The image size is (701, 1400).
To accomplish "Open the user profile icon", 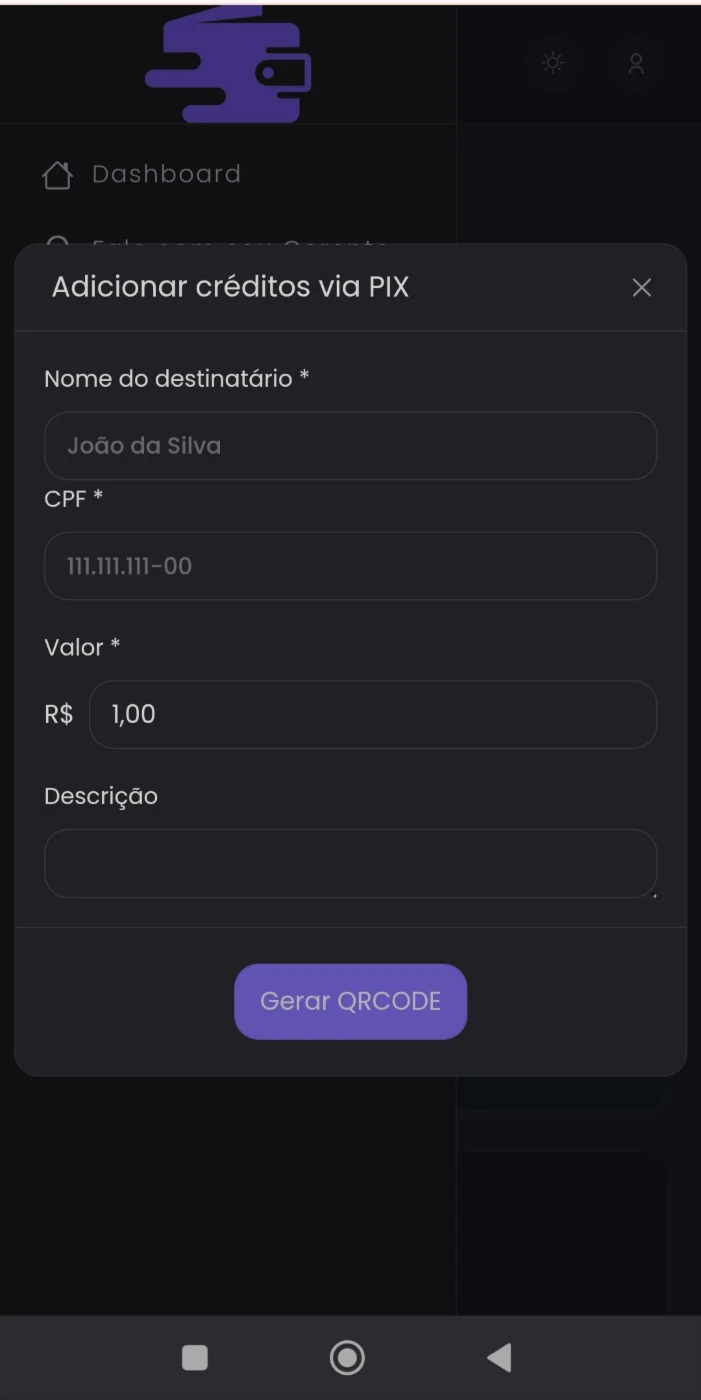I will coord(636,63).
